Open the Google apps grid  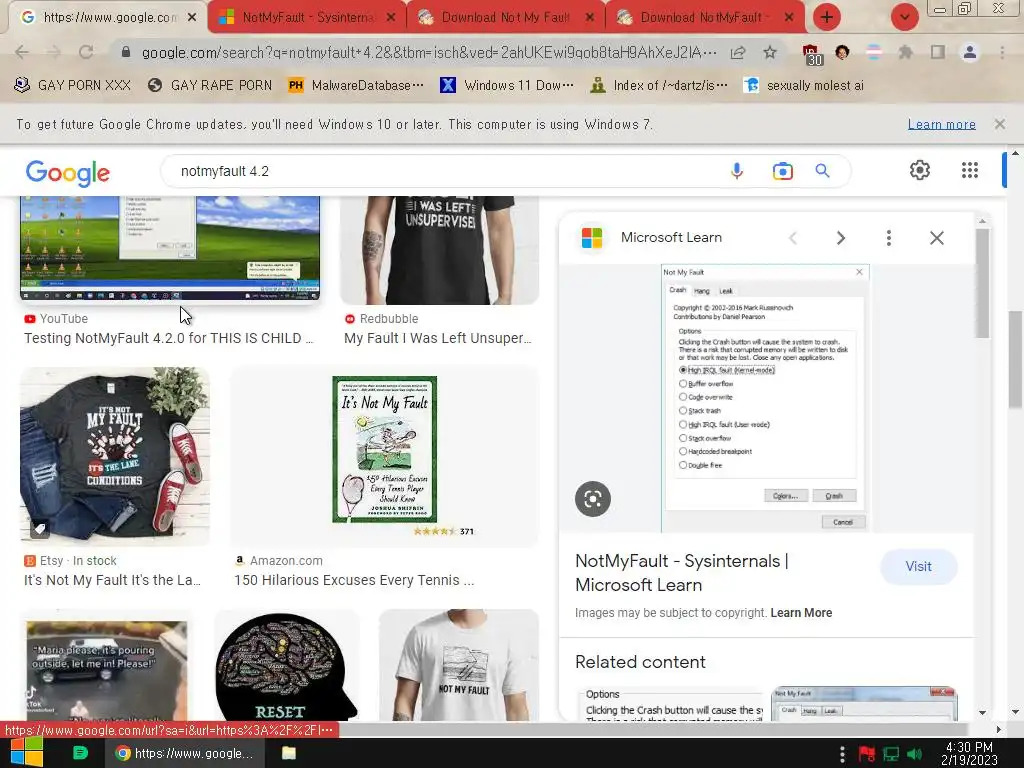(970, 170)
